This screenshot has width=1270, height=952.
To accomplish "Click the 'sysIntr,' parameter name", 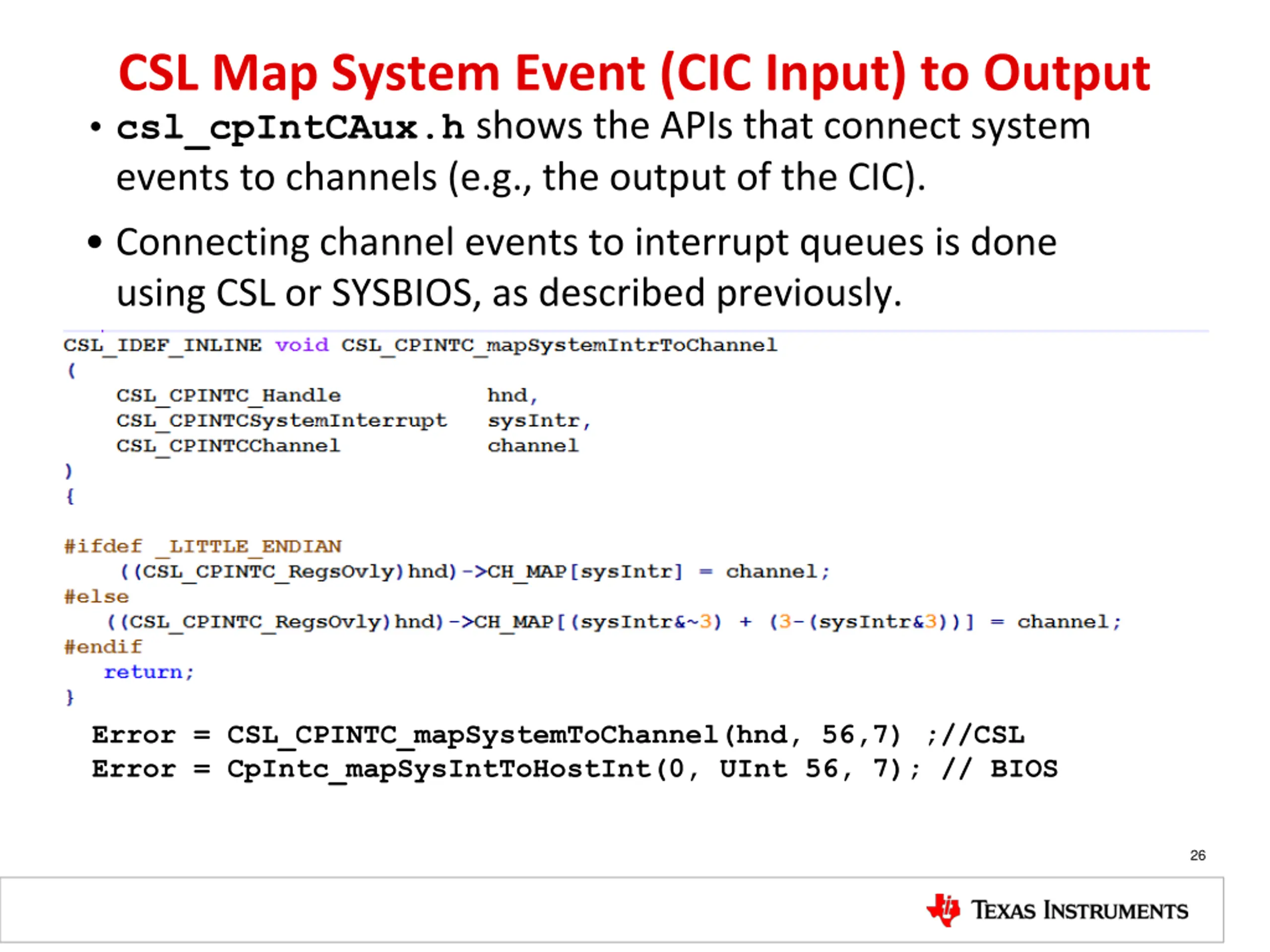I will (539, 421).
